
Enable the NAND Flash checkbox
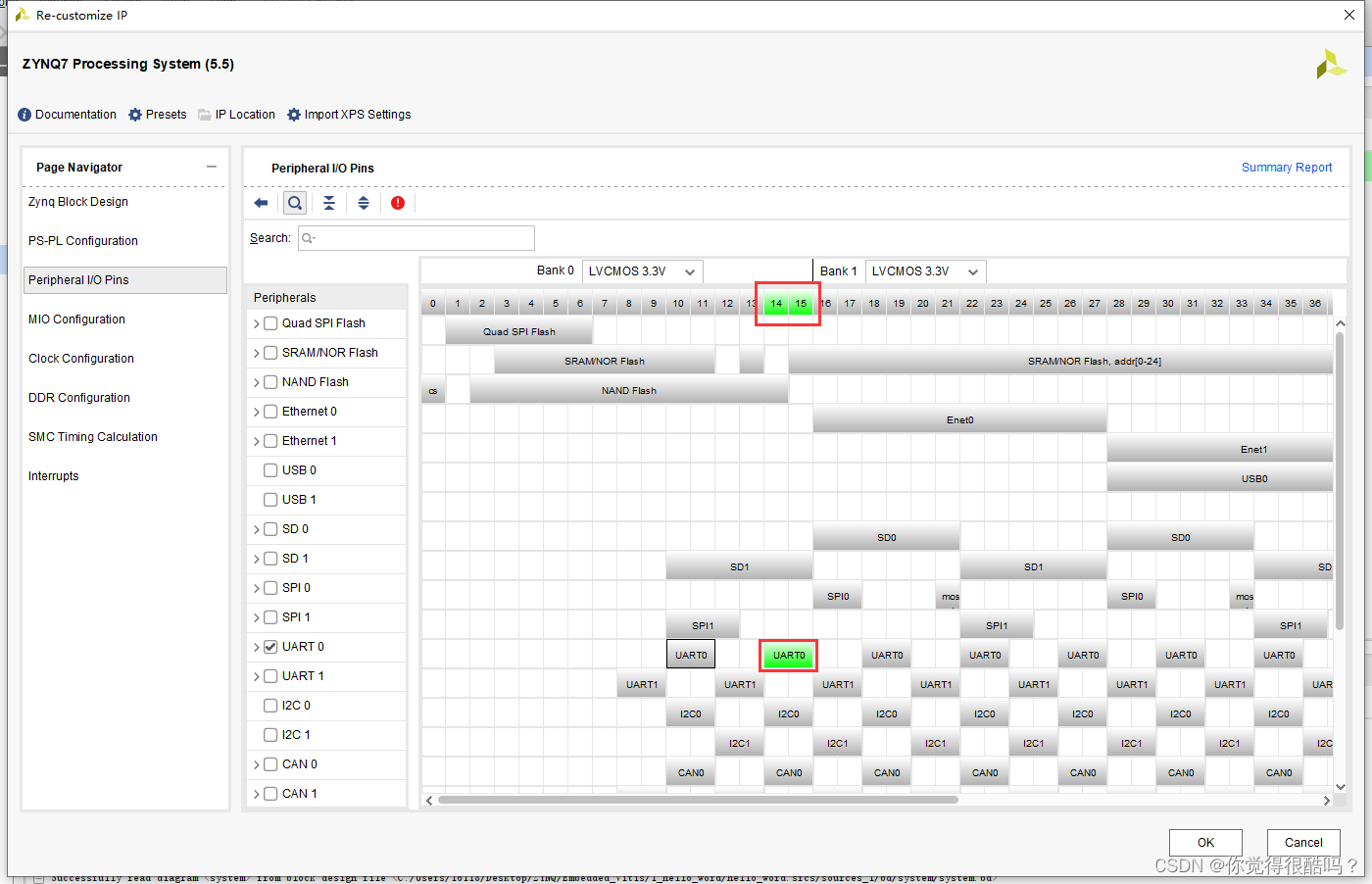[x=270, y=382]
